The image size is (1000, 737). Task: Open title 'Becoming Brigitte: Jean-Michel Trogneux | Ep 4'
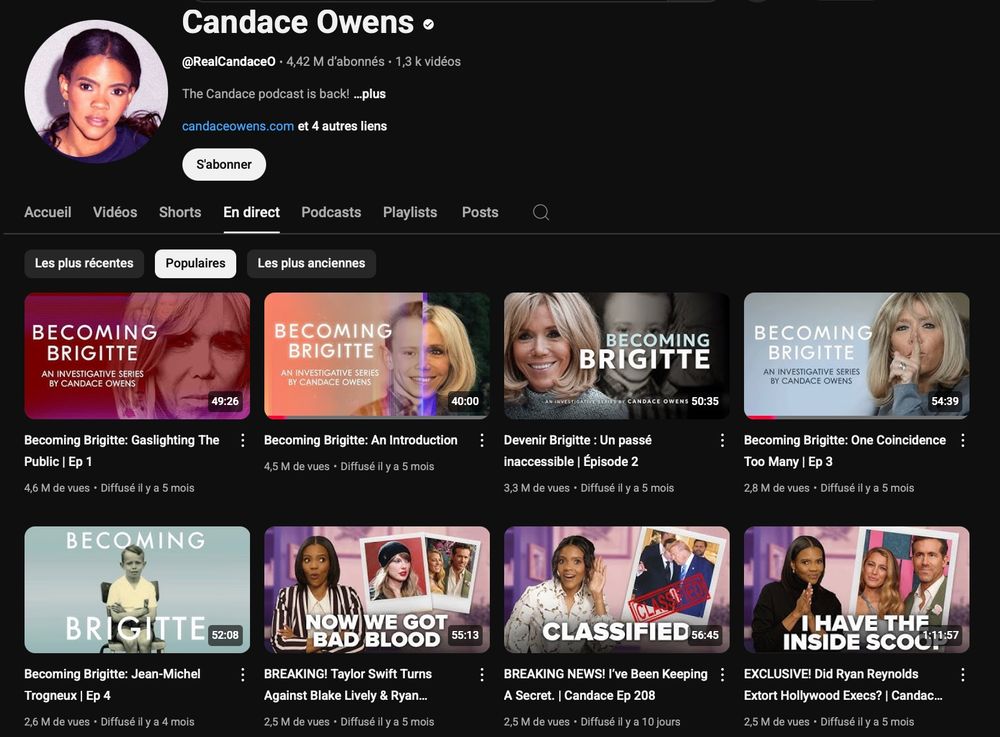[x=112, y=685]
